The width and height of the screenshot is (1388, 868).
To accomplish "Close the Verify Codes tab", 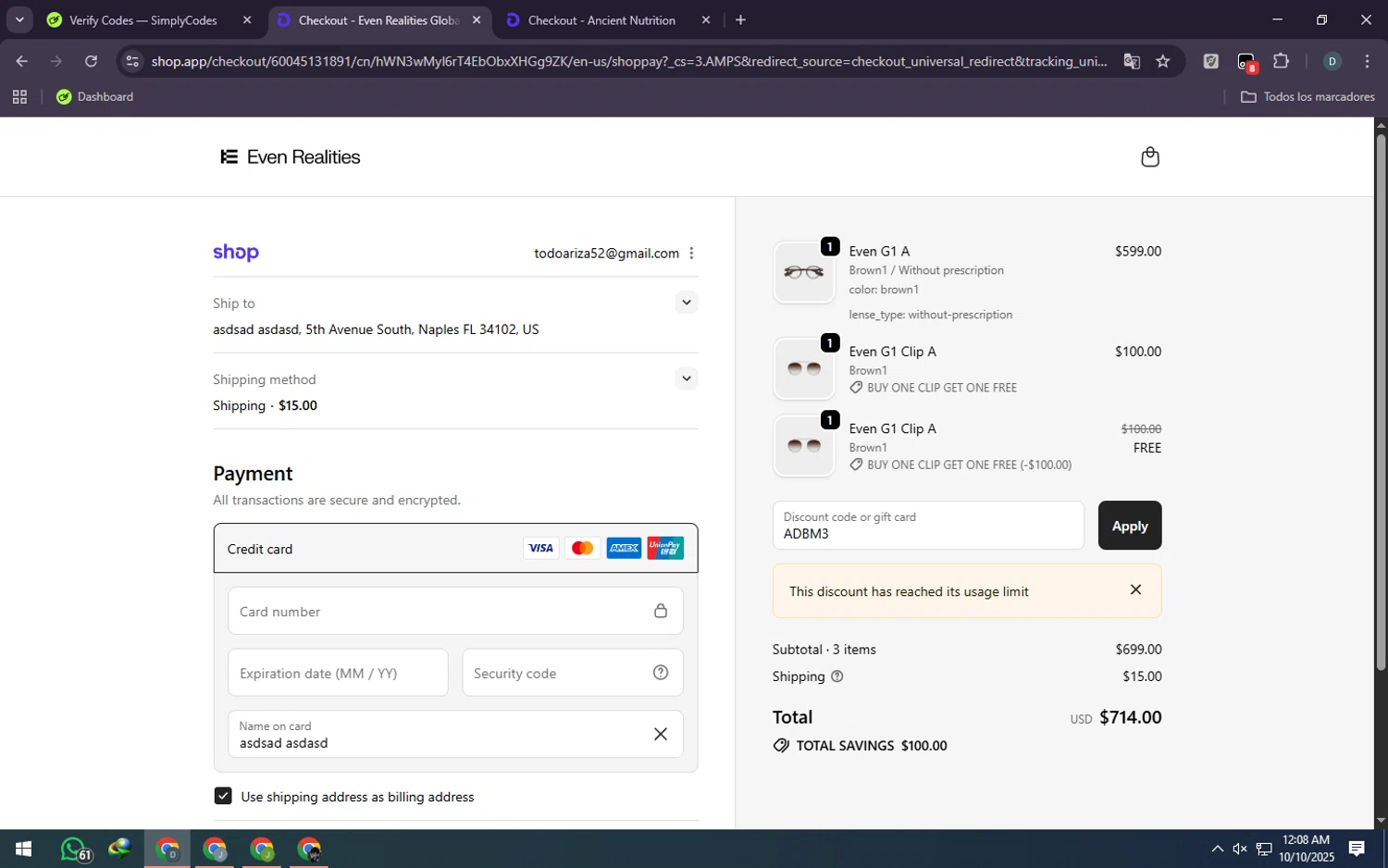I will pos(247,19).
